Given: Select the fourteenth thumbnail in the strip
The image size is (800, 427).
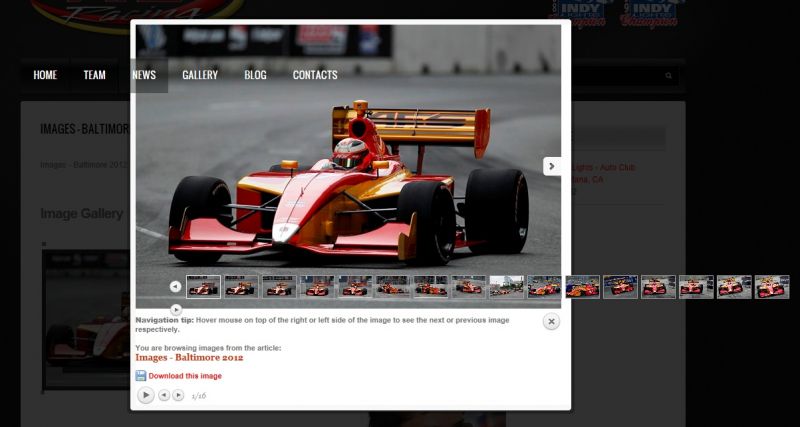Looking at the screenshot, I should pos(696,287).
